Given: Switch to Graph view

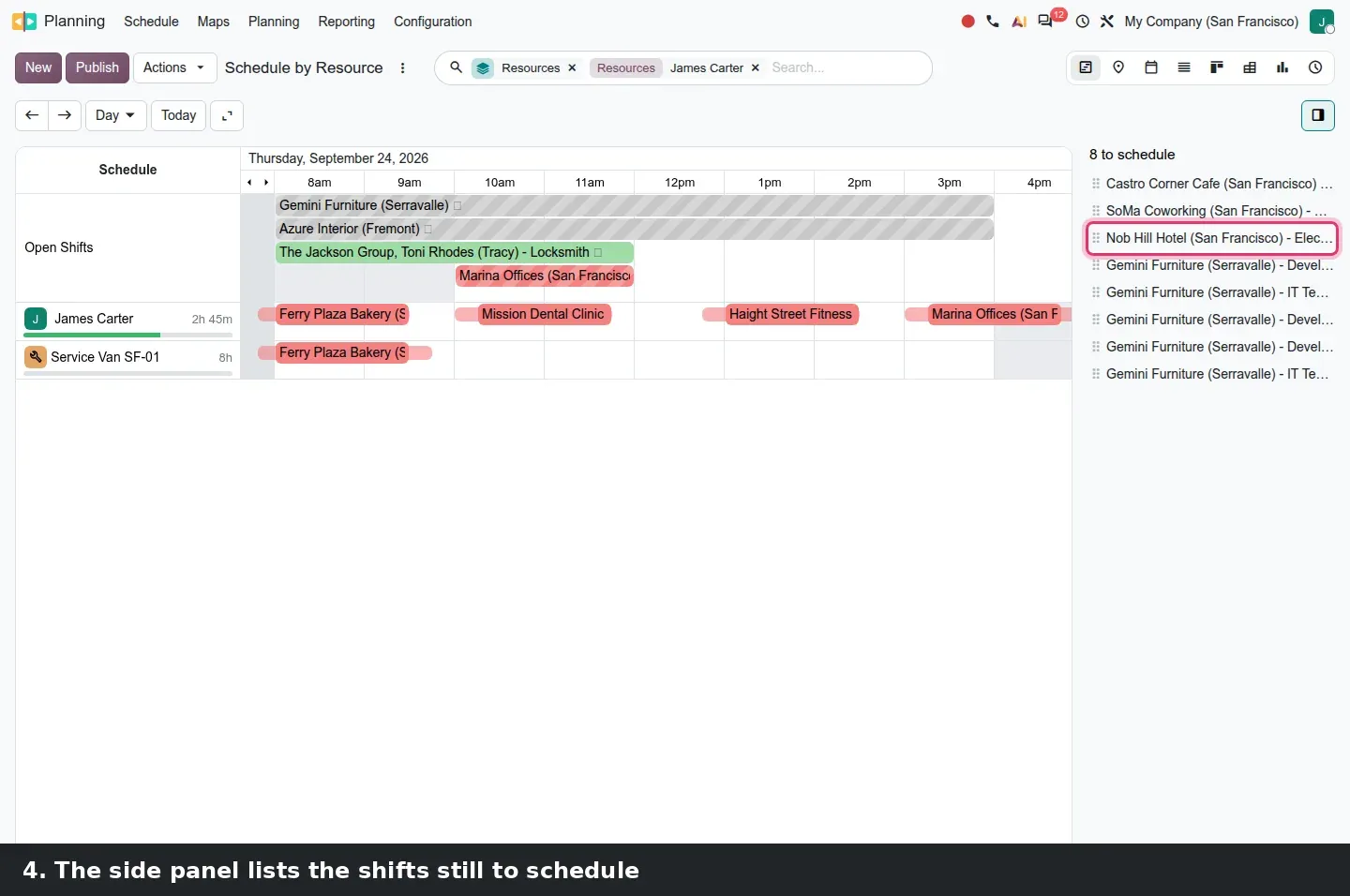Looking at the screenshot, I should [1282, 67].
